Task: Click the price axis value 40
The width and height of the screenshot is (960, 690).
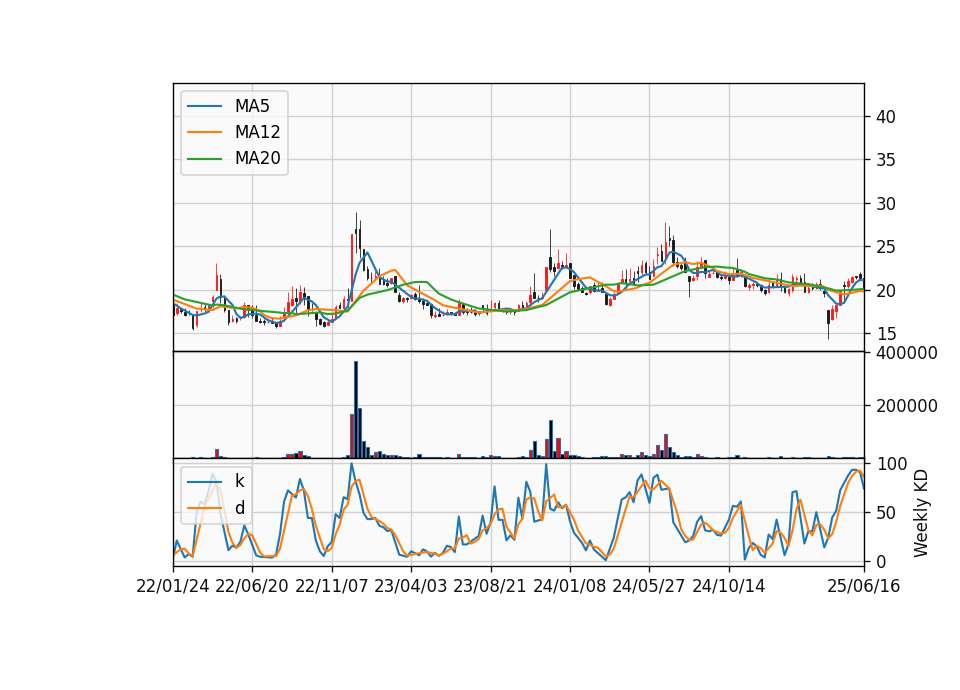Action: [x=885, y=117]
